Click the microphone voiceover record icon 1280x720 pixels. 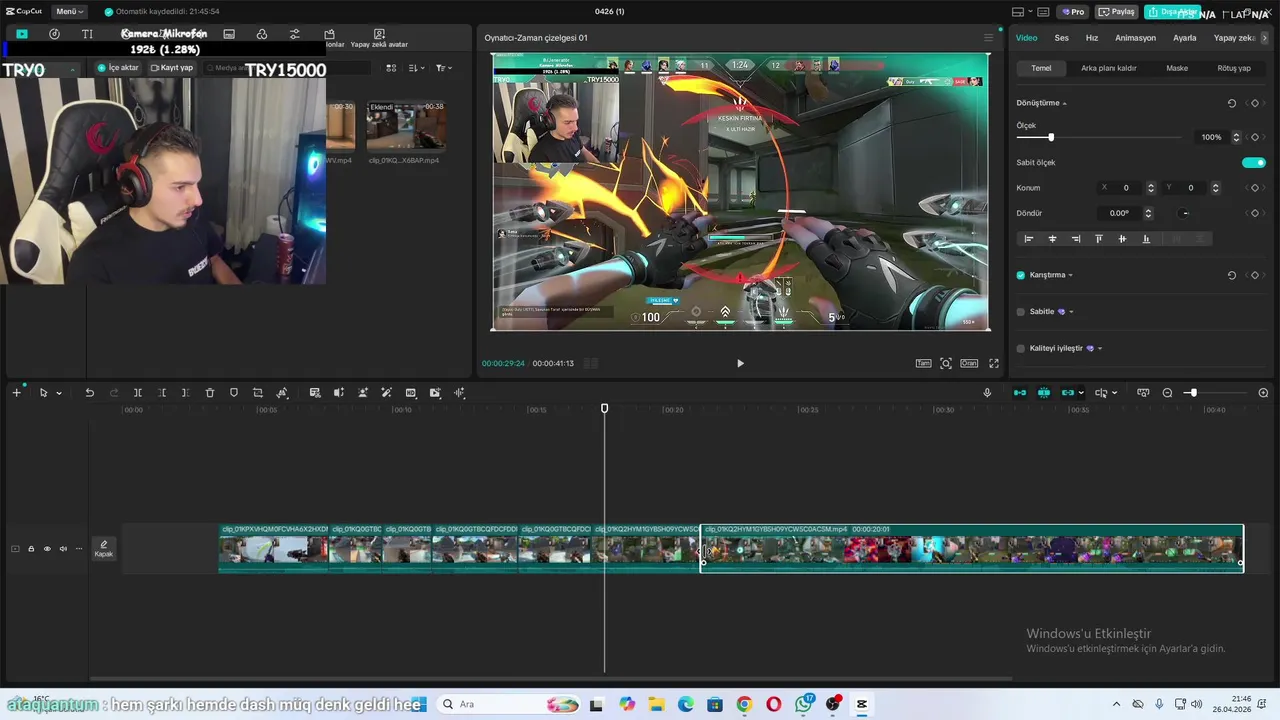(987, 393)
